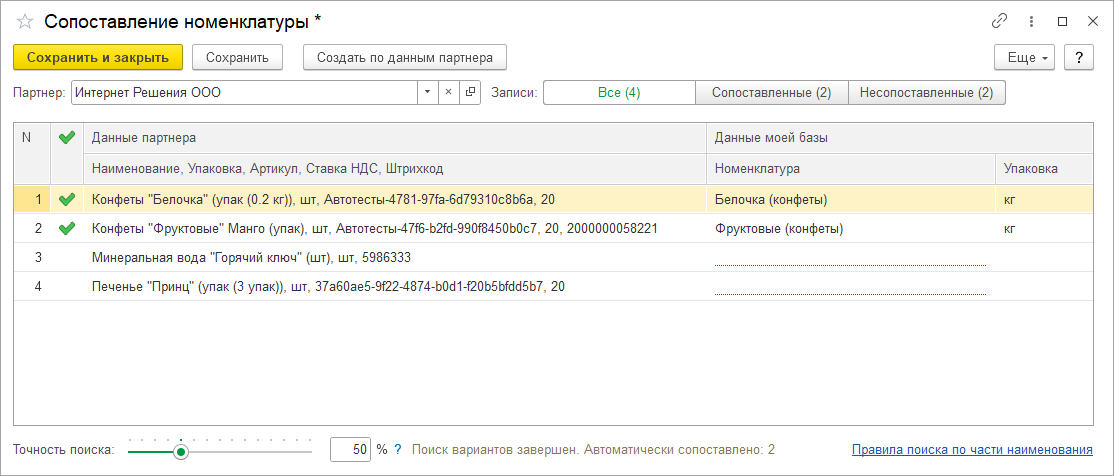Filter to Несопоставленные (2) records

point(926,92)
